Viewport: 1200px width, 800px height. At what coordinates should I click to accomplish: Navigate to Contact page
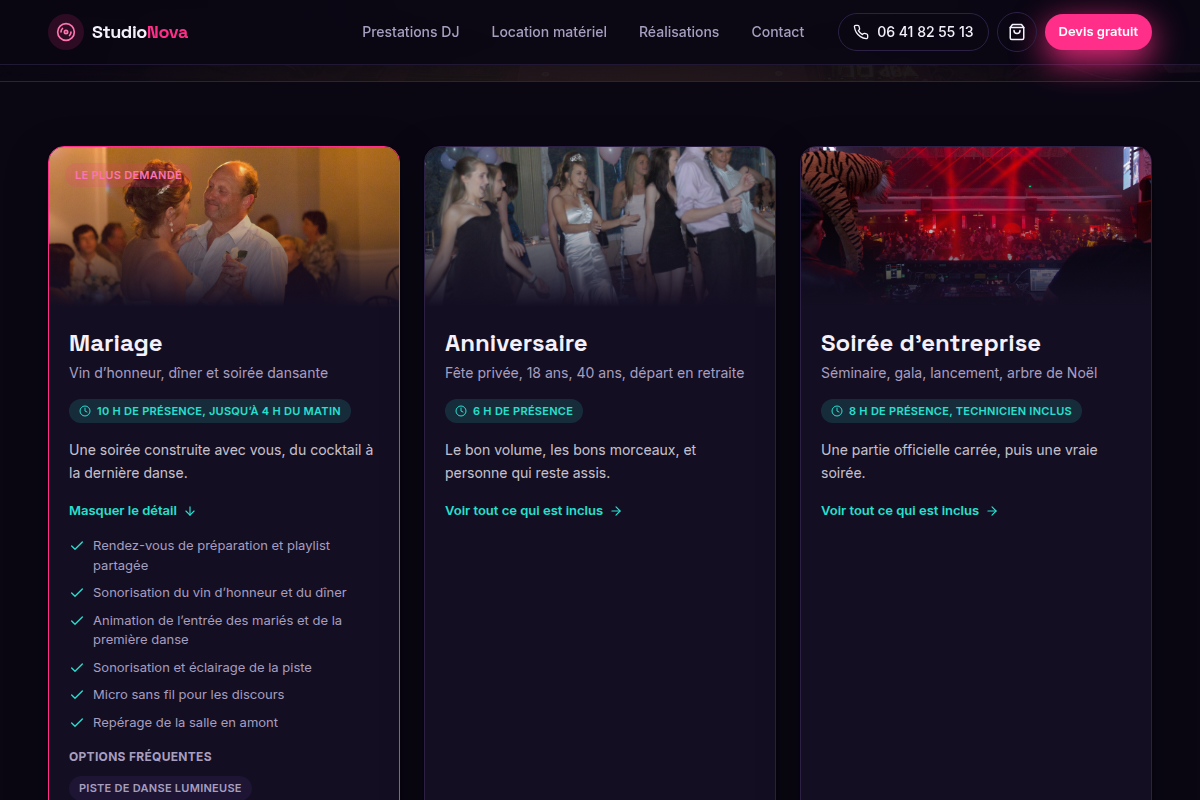(778, 32)
